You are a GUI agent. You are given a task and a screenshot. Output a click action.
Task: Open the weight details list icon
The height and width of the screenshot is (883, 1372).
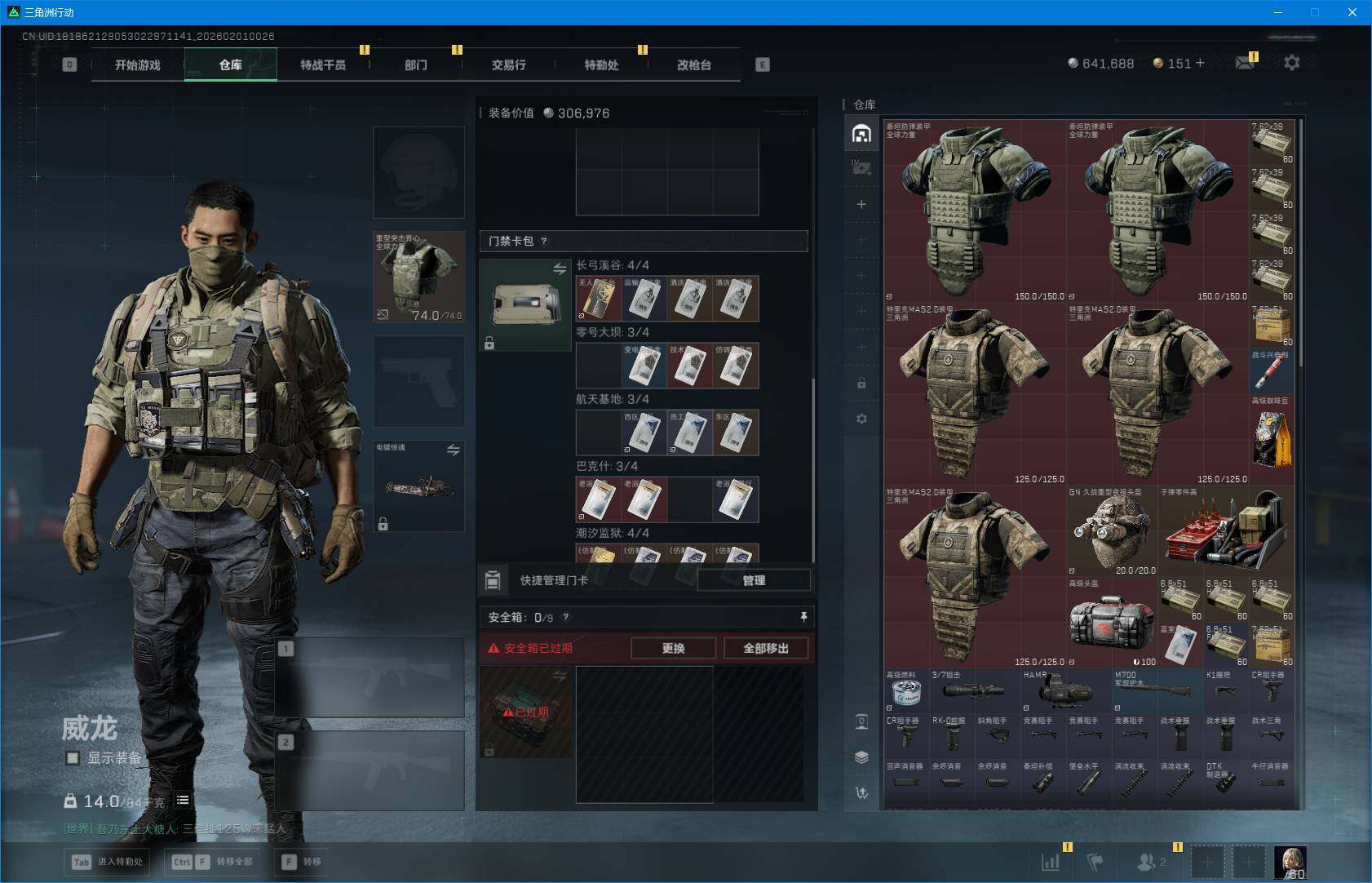click(183, 801)
